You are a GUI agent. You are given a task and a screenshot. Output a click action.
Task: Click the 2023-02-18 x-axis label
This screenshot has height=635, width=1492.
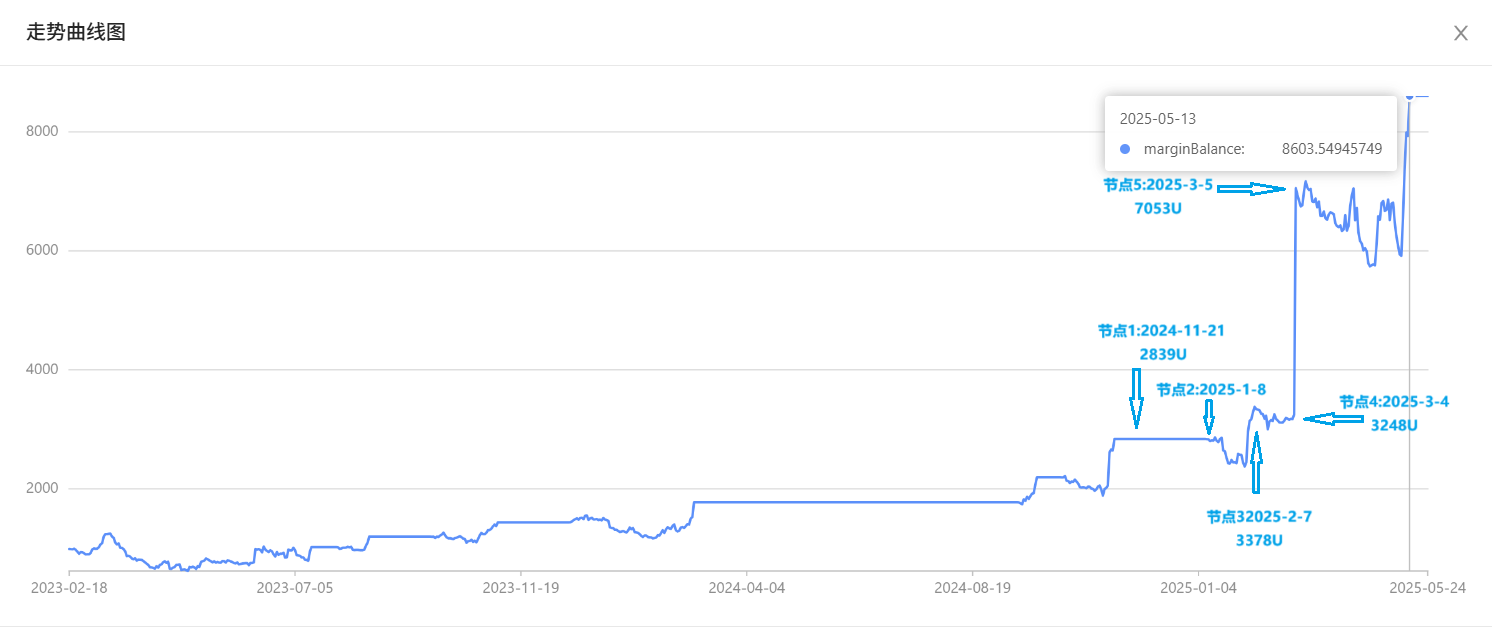click(x=69, y=588)
